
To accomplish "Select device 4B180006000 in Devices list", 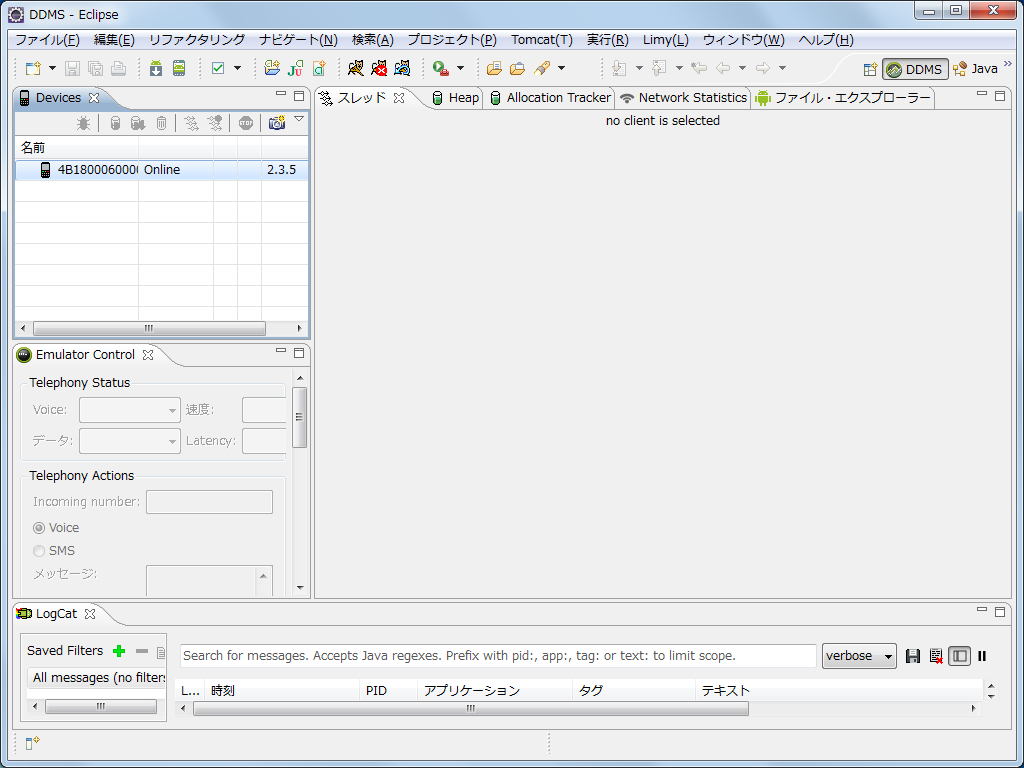I will 161,170.
